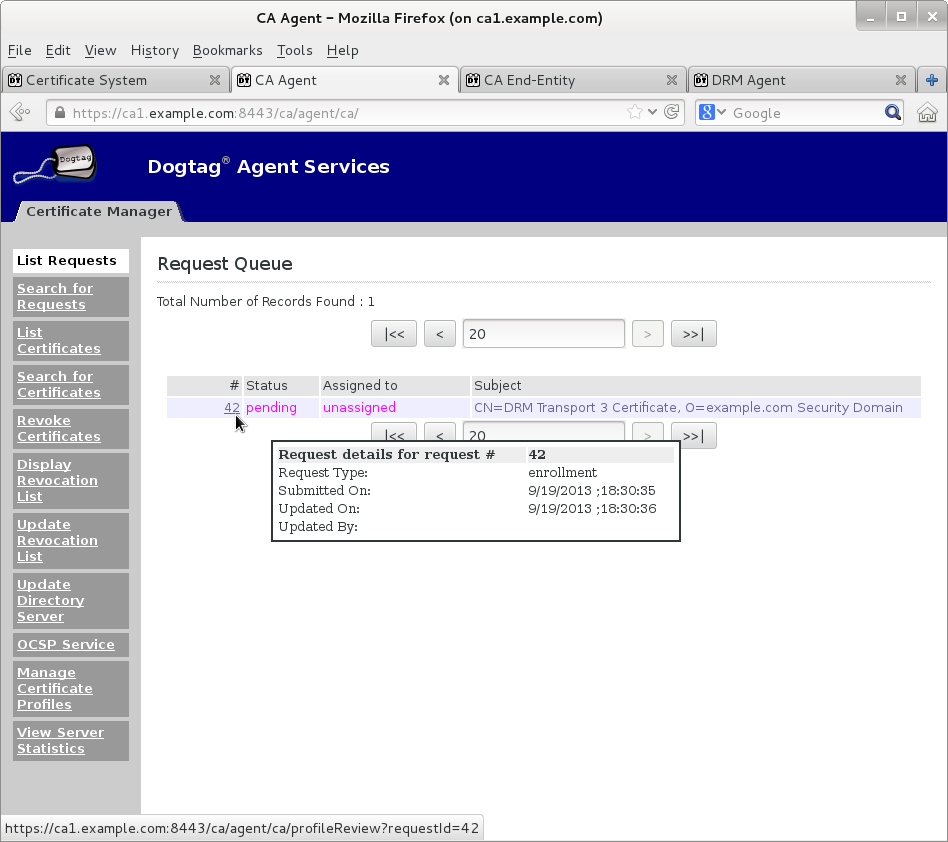This screenshot has height=842, width=948.
Task: Click the top page size field showing 20
Action: (x=544, y=334)
